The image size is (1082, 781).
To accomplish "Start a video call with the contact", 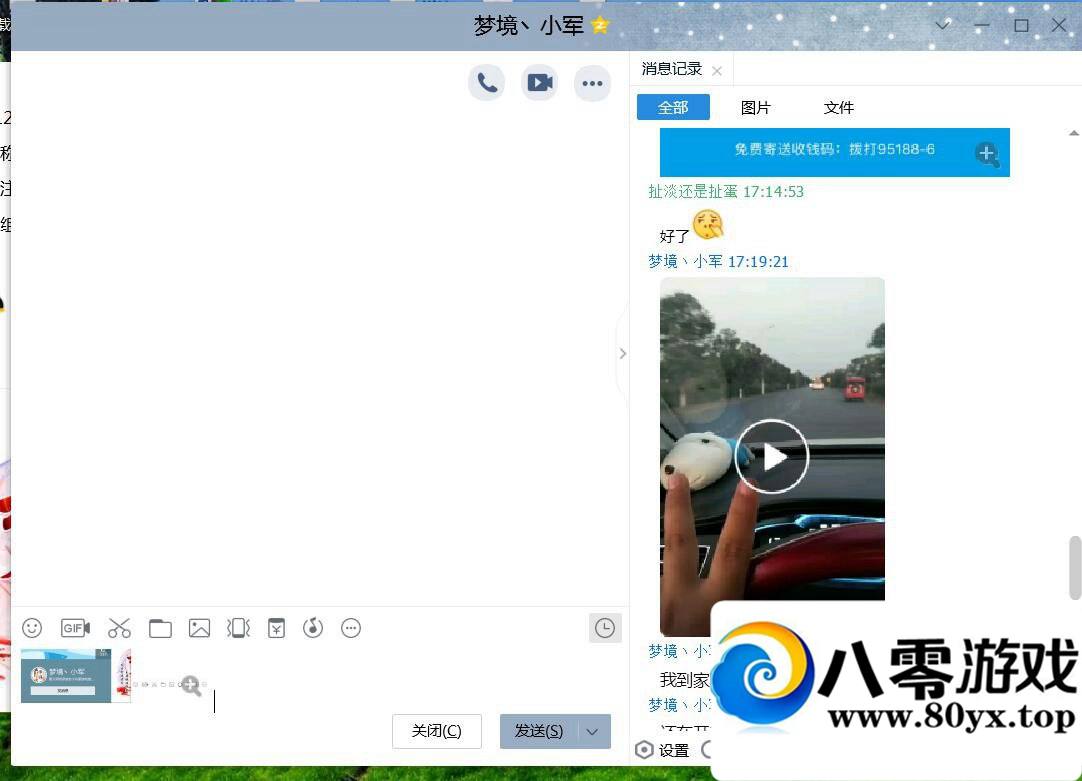I will tap(540, 83).
